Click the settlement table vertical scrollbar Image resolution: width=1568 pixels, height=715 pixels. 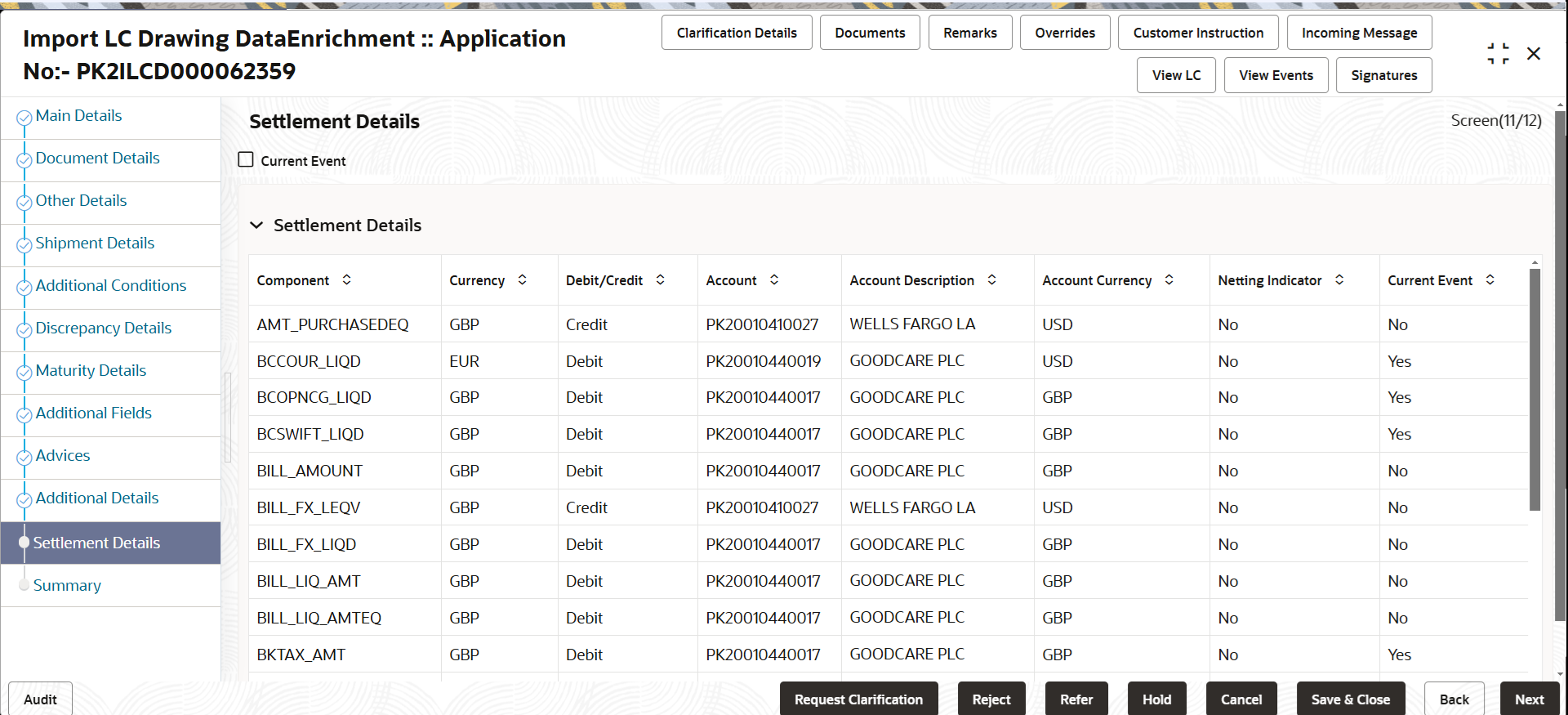tap(1535, 389)
